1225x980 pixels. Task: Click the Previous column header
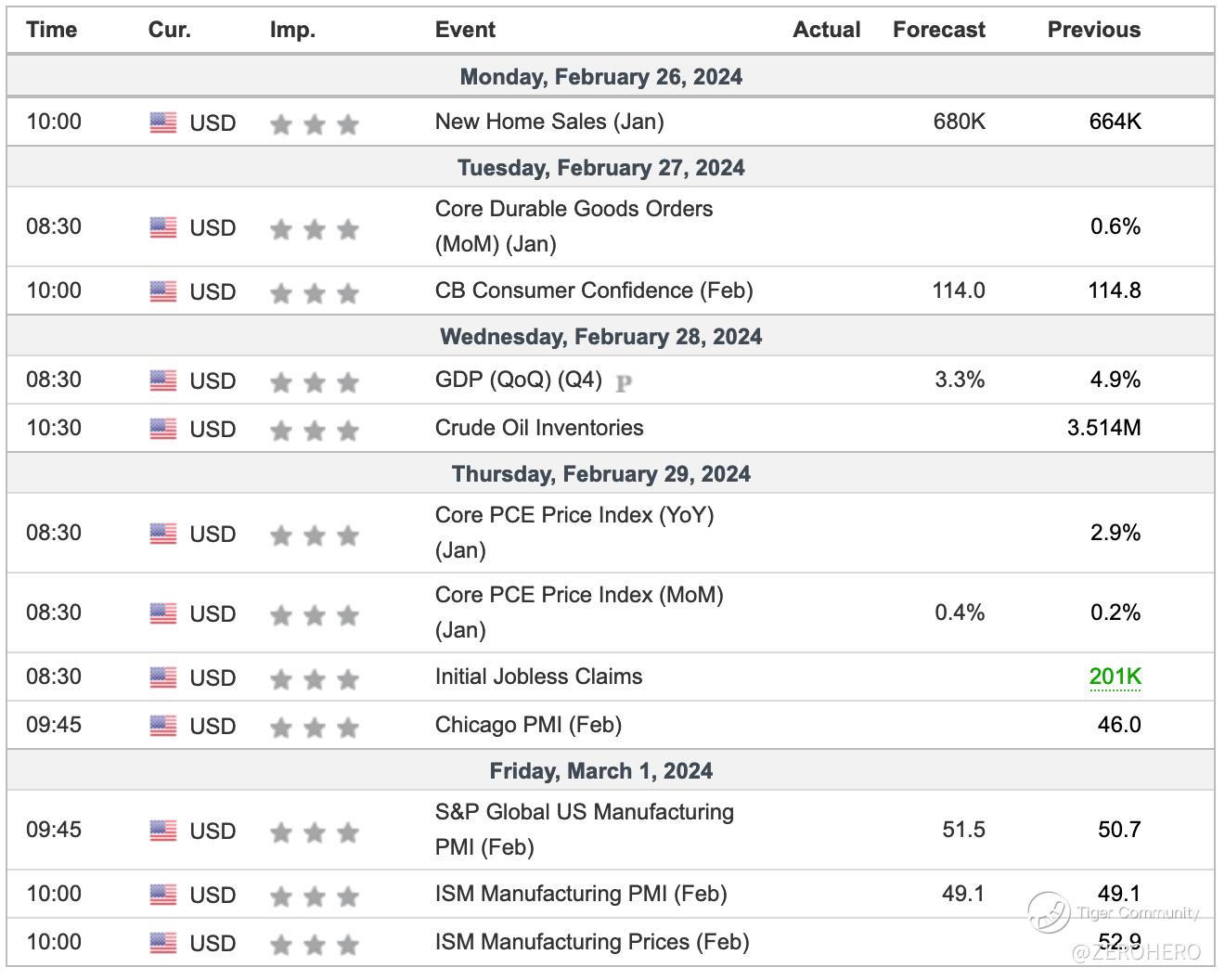click(x=1093, y=30)
